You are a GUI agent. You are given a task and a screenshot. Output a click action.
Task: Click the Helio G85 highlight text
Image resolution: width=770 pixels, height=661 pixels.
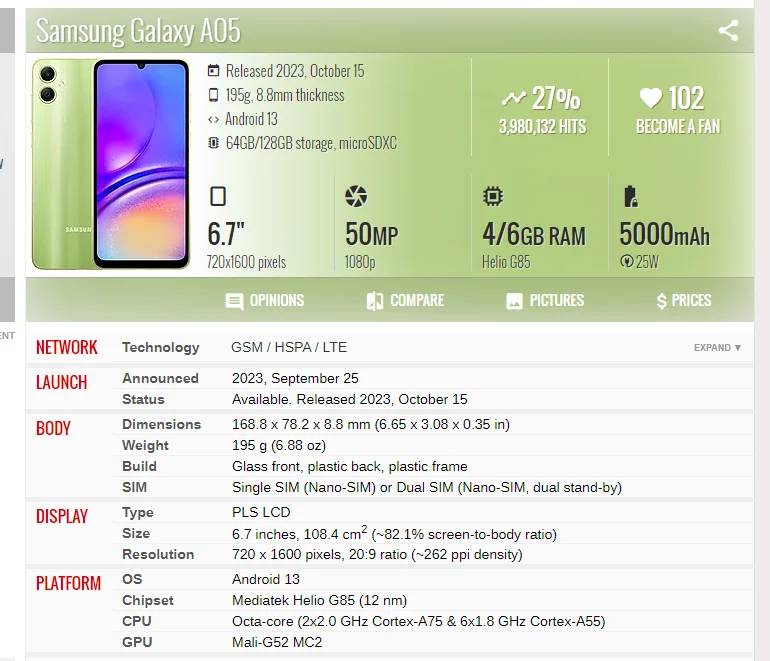pos(506,262)
